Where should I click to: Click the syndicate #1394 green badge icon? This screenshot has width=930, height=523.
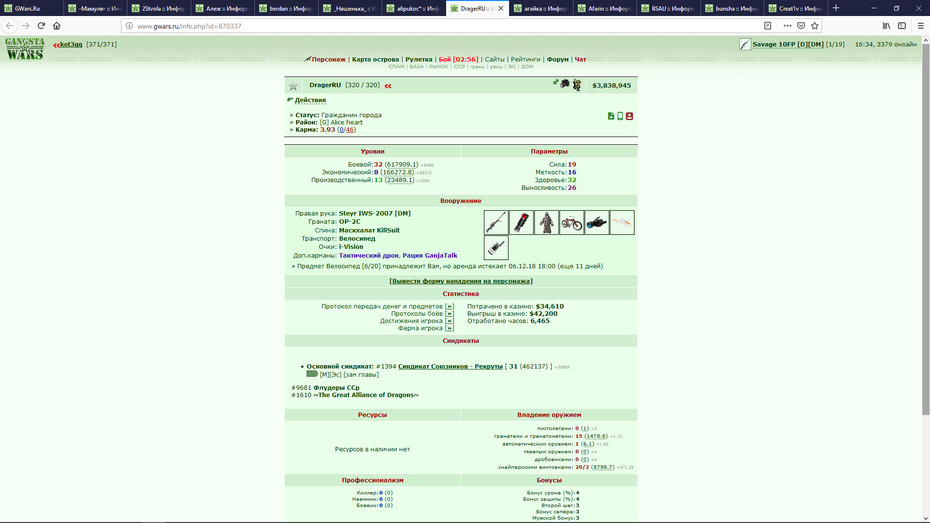tap(312, 374)
